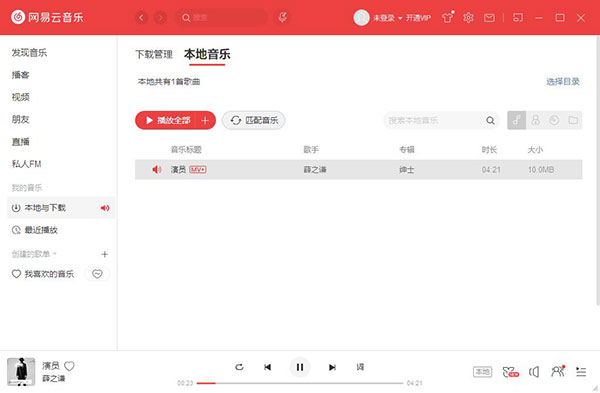This screenshot has height=393, width=600.
Task: Open listen-together people icon
Action: coord(558,371)
